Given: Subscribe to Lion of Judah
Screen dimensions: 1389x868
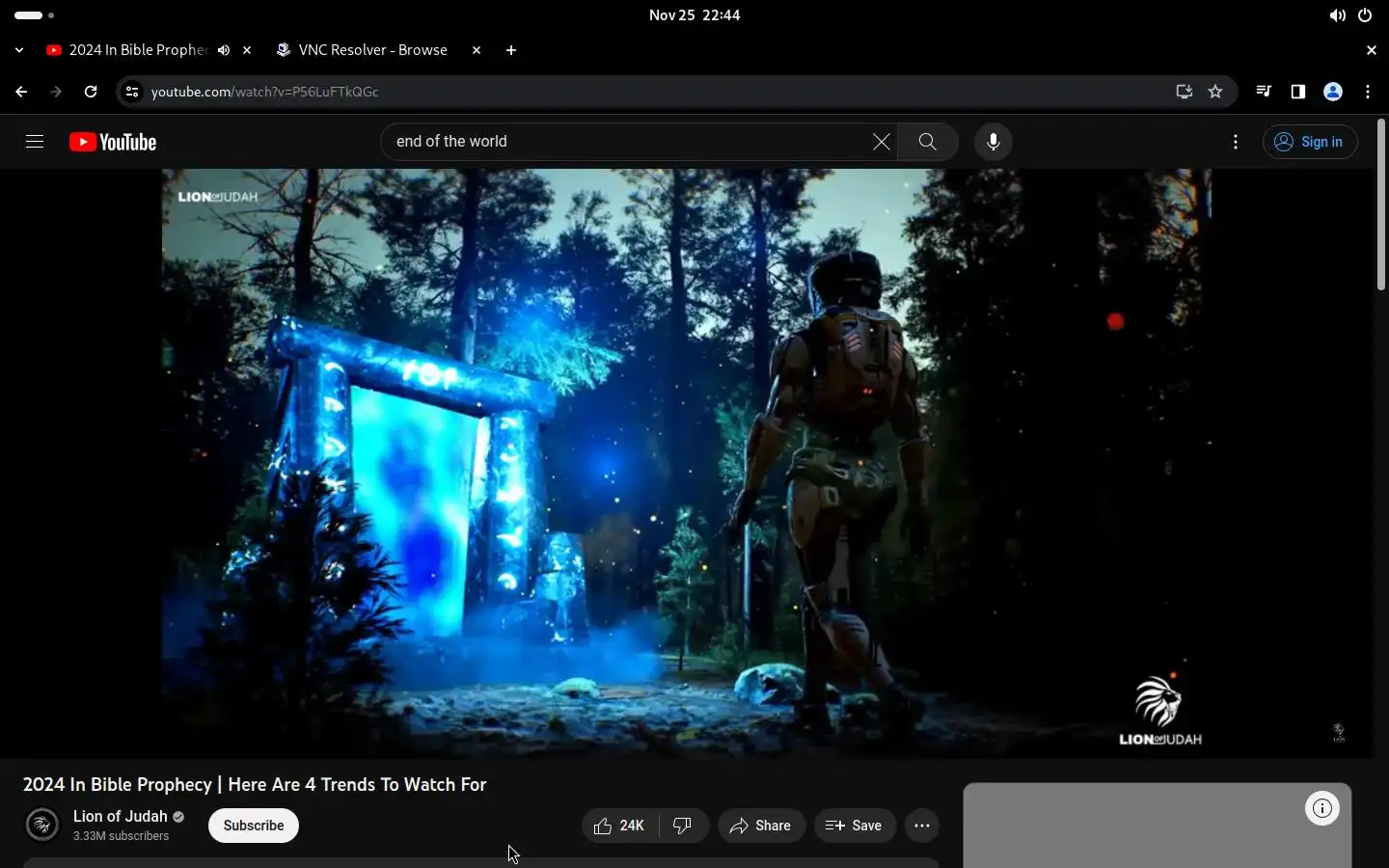Looking at the screenshot, I should coord(254,826).
